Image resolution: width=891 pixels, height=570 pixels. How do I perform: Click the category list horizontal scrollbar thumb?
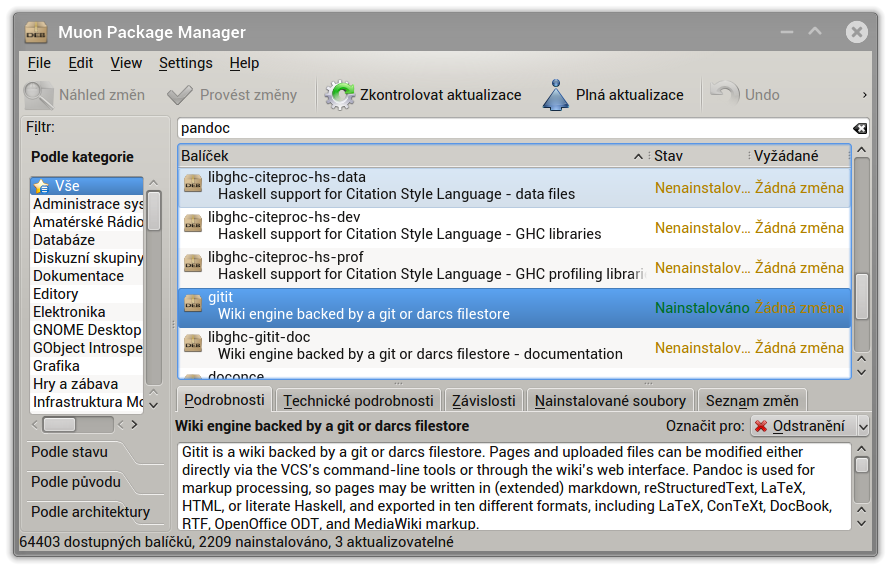point(59,425)
